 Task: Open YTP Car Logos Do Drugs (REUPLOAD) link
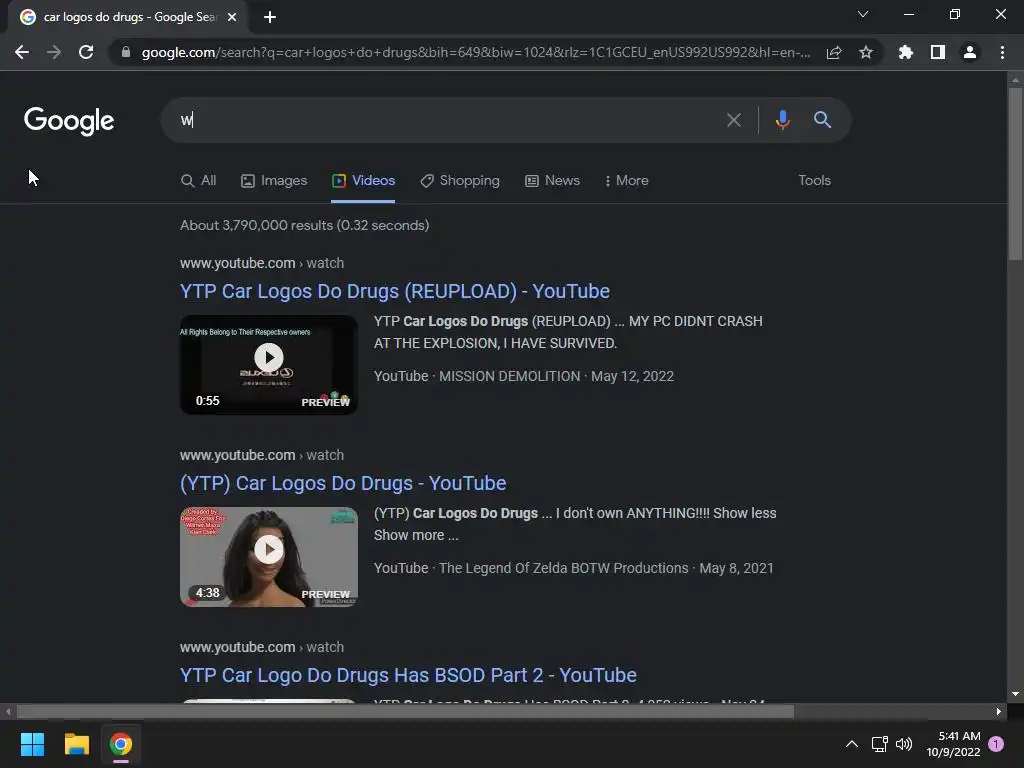[394, 291]
